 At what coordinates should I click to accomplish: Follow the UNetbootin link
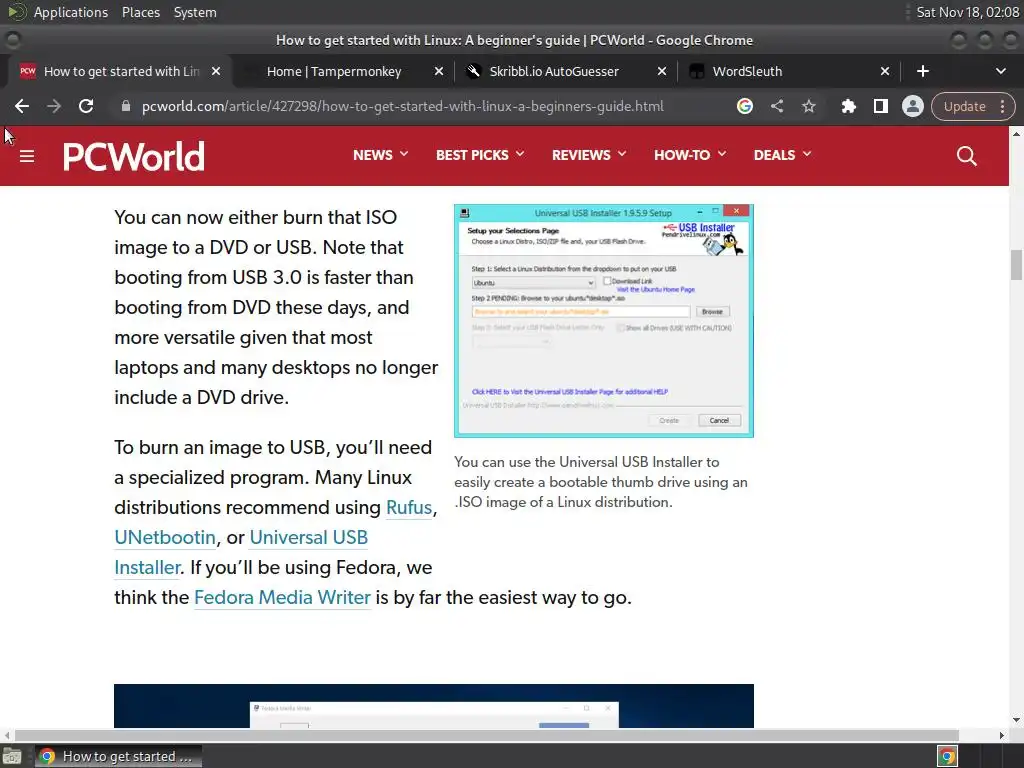(165, 537)
